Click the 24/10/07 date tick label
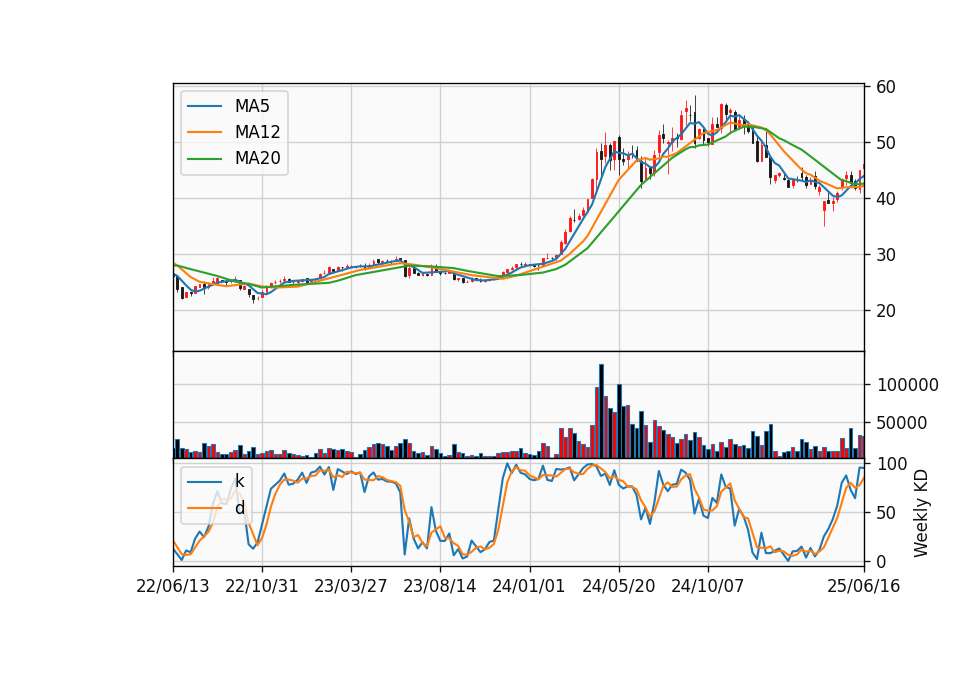Screen dimensions: 960x690 click(x=708, y=586)
